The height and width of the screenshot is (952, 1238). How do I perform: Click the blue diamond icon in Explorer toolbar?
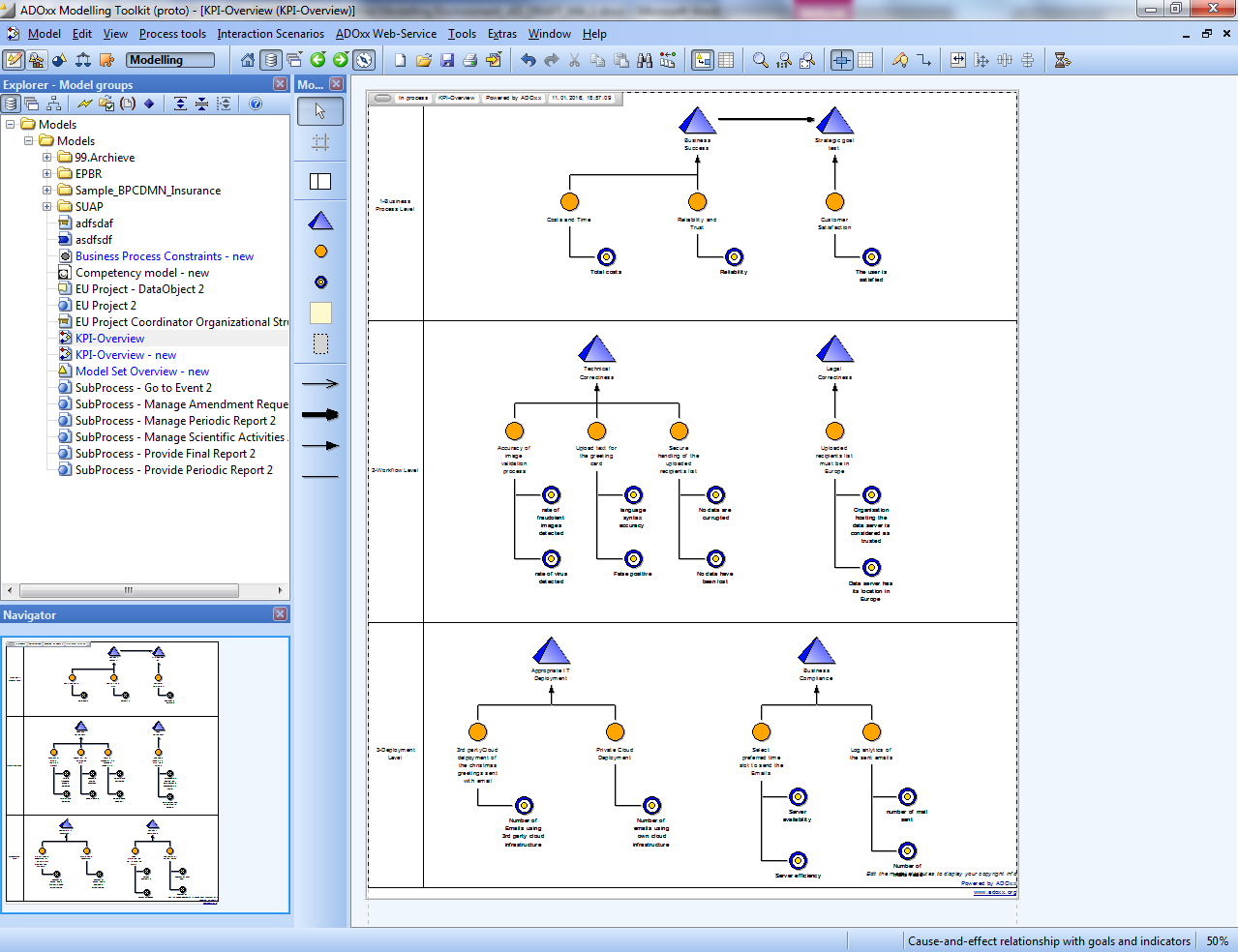coord(149,104)
